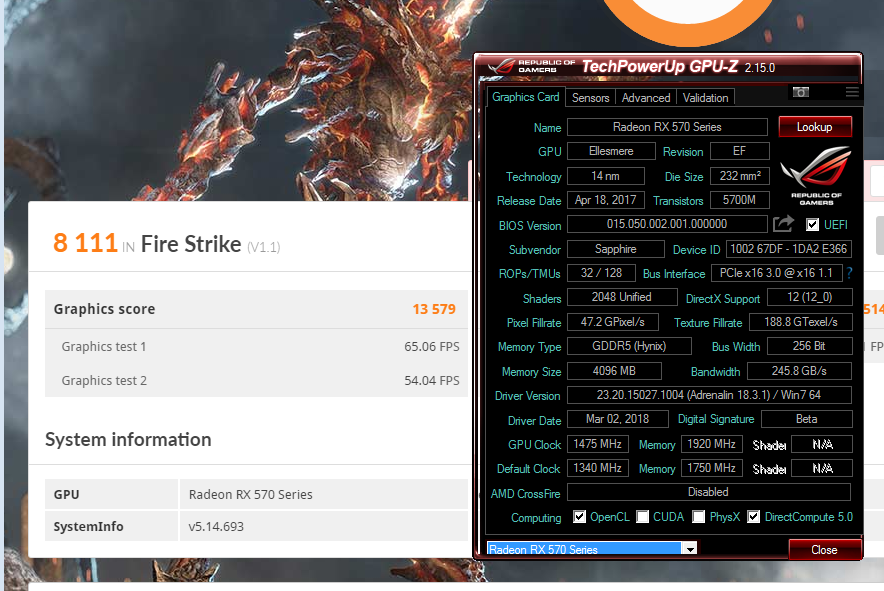Click AMD CrossFire value Disabled
The height and width of the screenshot is (591, 884).
pos(709,492)
